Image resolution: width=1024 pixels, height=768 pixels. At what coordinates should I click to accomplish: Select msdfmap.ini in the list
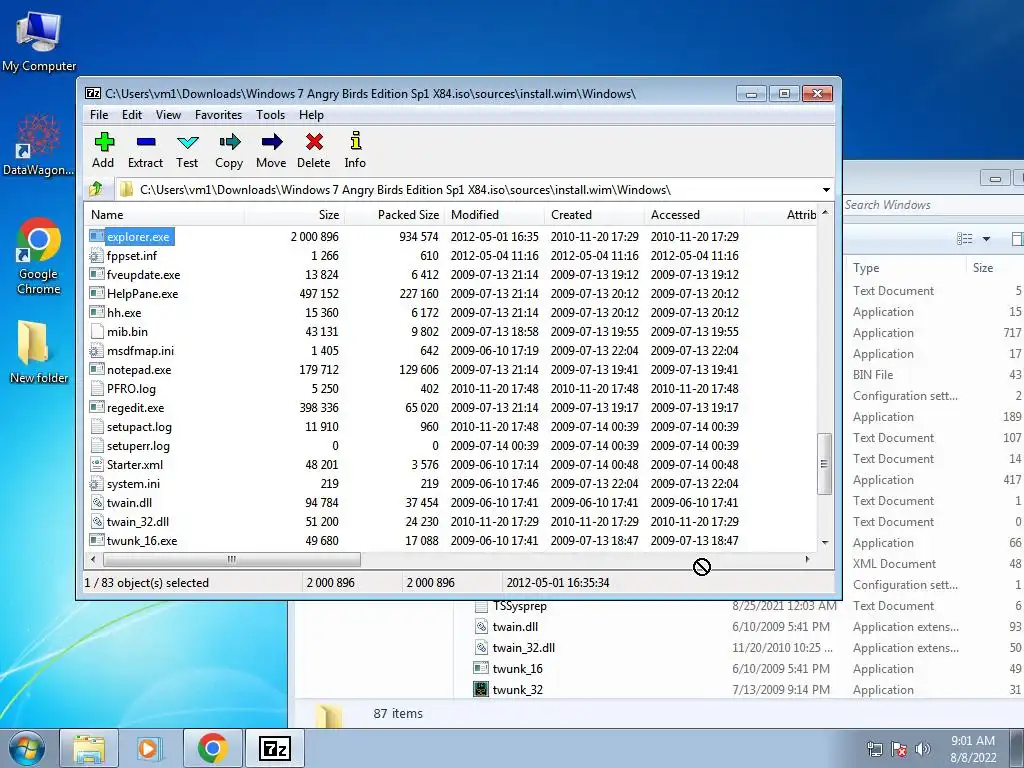coord(140,351)
